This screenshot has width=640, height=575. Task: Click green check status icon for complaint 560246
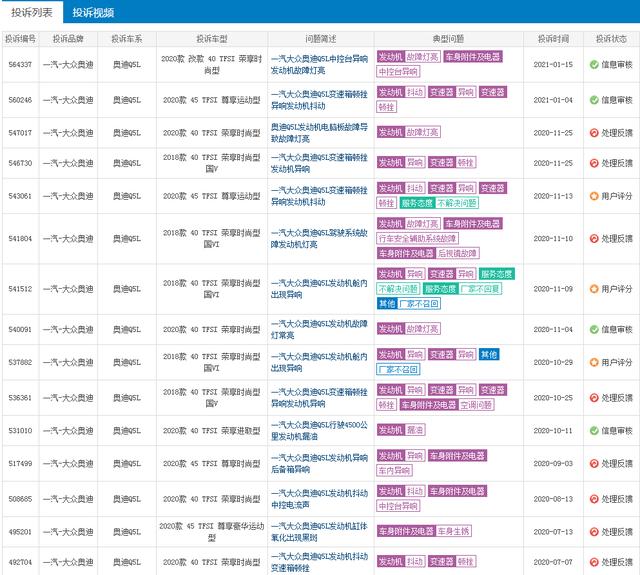tap(594, 100)
